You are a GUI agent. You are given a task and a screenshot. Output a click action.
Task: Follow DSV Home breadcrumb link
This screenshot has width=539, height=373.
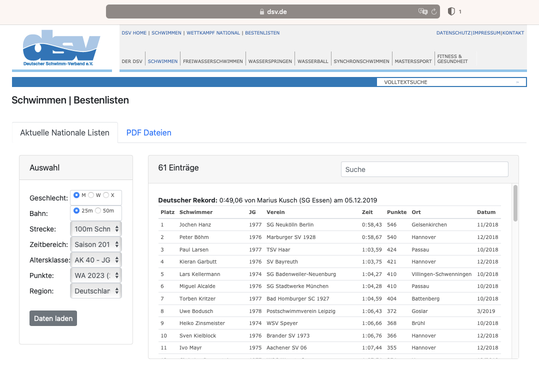click(x=134, y=33)
